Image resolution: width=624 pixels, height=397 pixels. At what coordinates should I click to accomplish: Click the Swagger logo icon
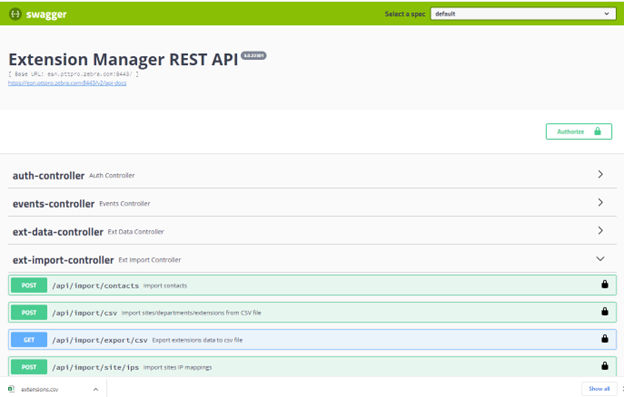click(15, 14)
